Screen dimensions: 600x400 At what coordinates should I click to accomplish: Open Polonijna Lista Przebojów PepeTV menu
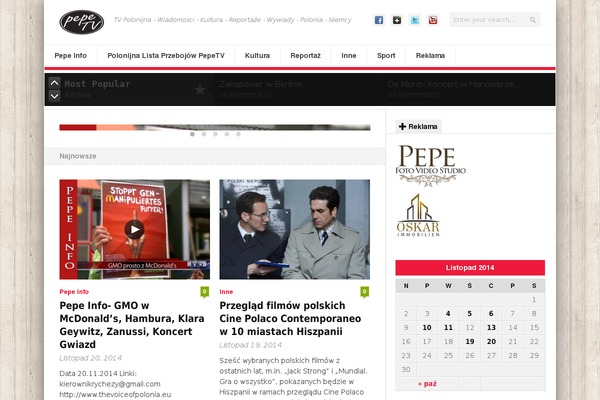point(166,56)
